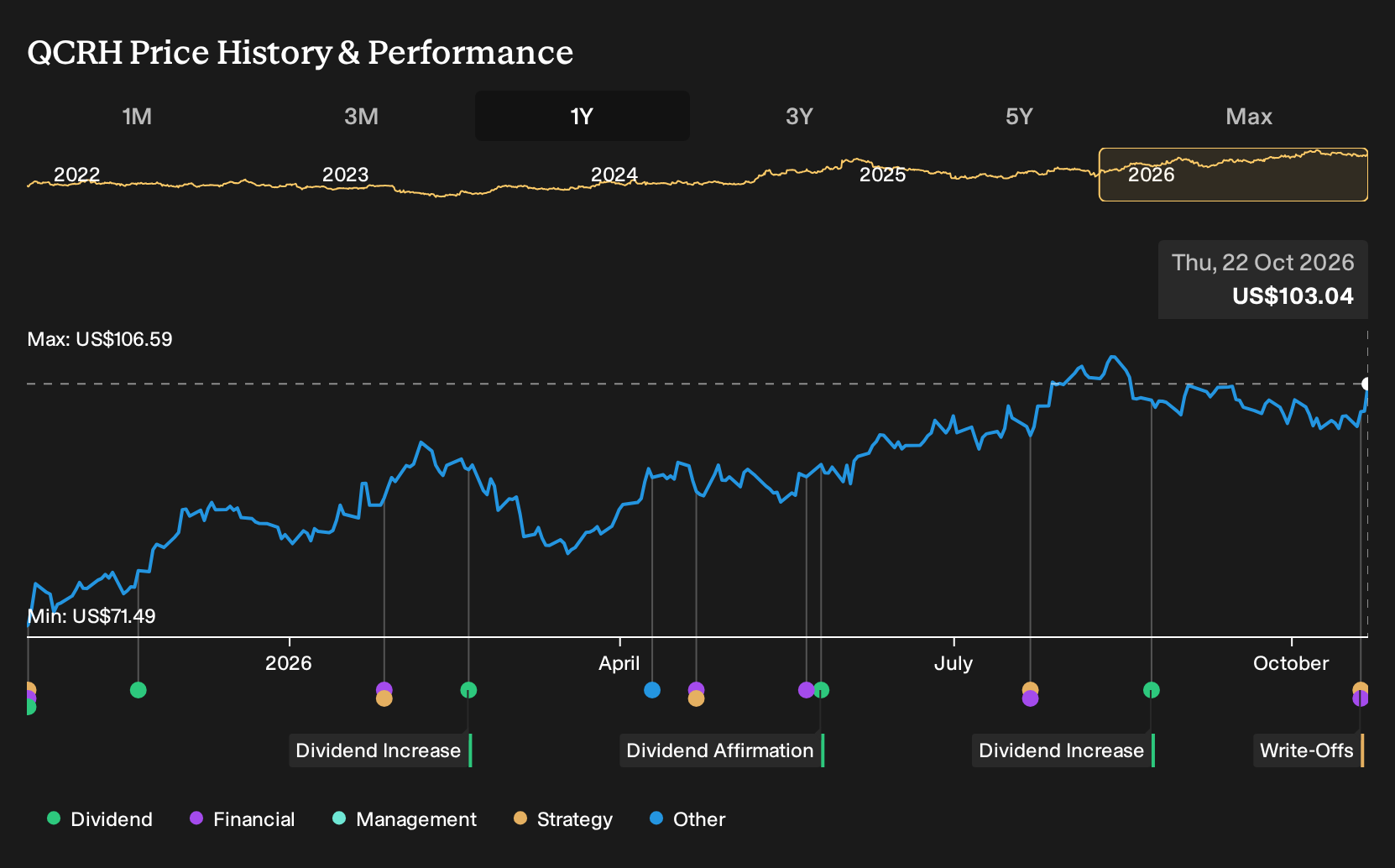Switch to the 3Y time range
Screen dimensions: 1395x868
point(799,116)
